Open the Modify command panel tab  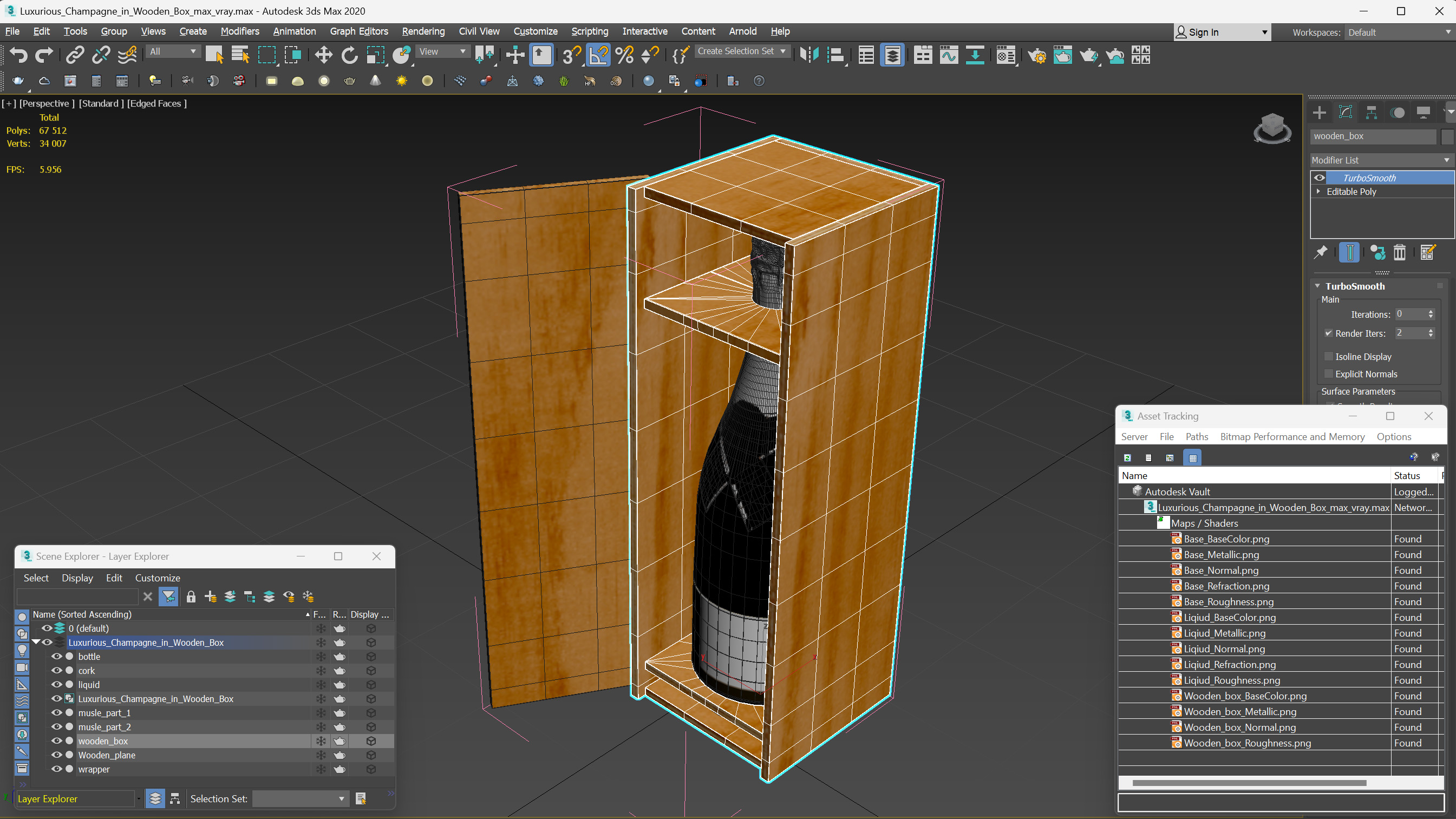[x=1346, y=113]
